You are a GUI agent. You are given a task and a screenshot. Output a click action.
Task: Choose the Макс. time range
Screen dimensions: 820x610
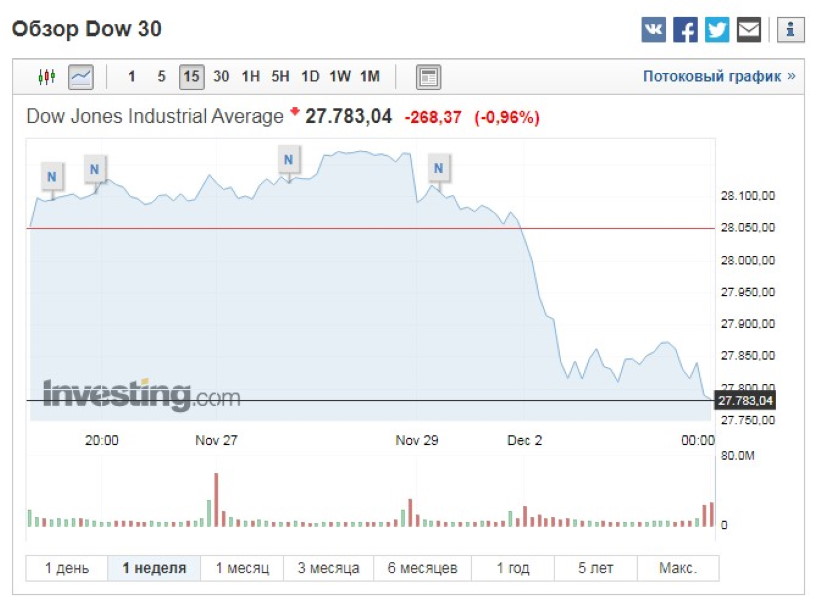677,568
